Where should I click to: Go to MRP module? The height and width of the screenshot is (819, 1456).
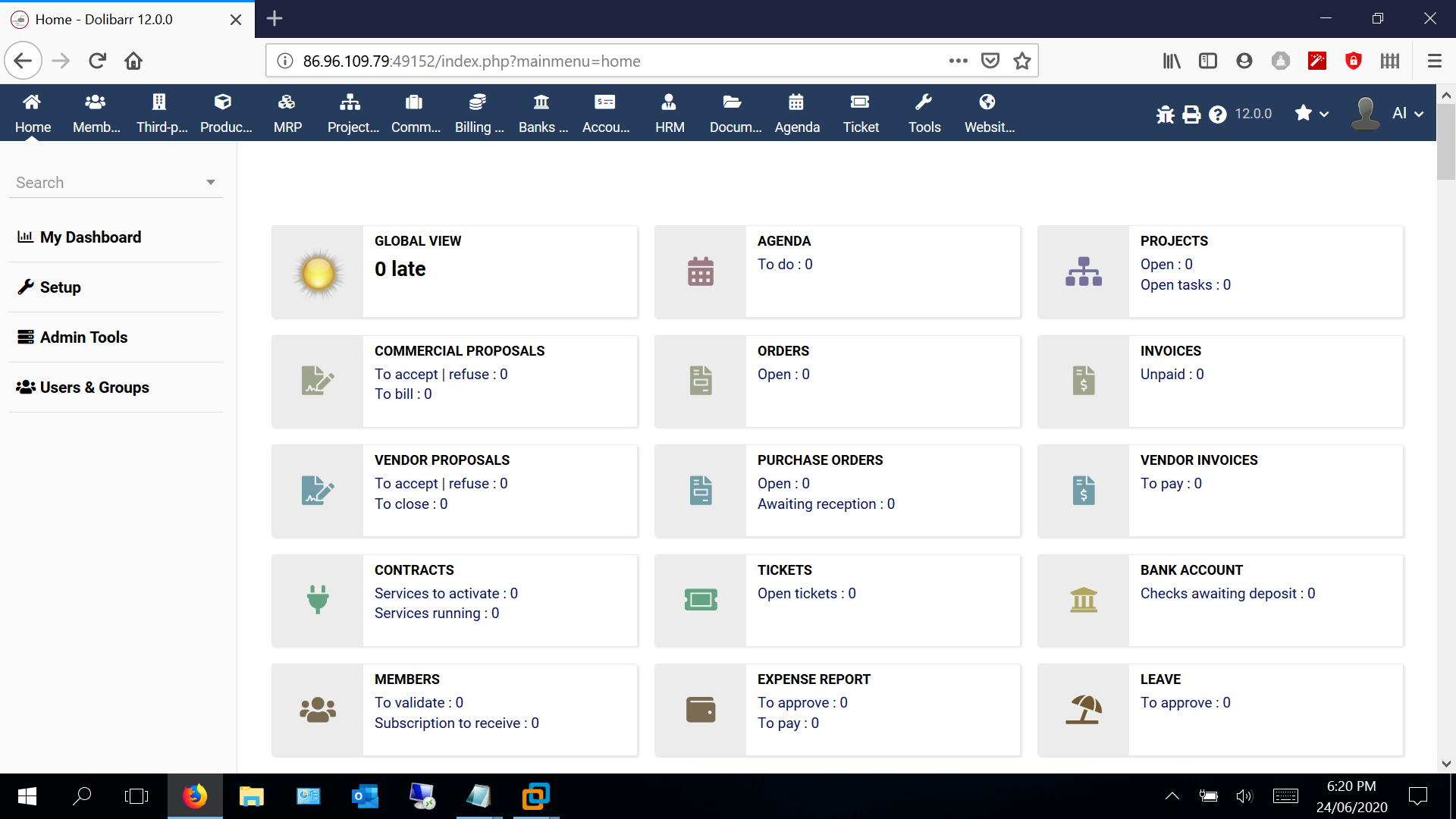click(287, 113)
